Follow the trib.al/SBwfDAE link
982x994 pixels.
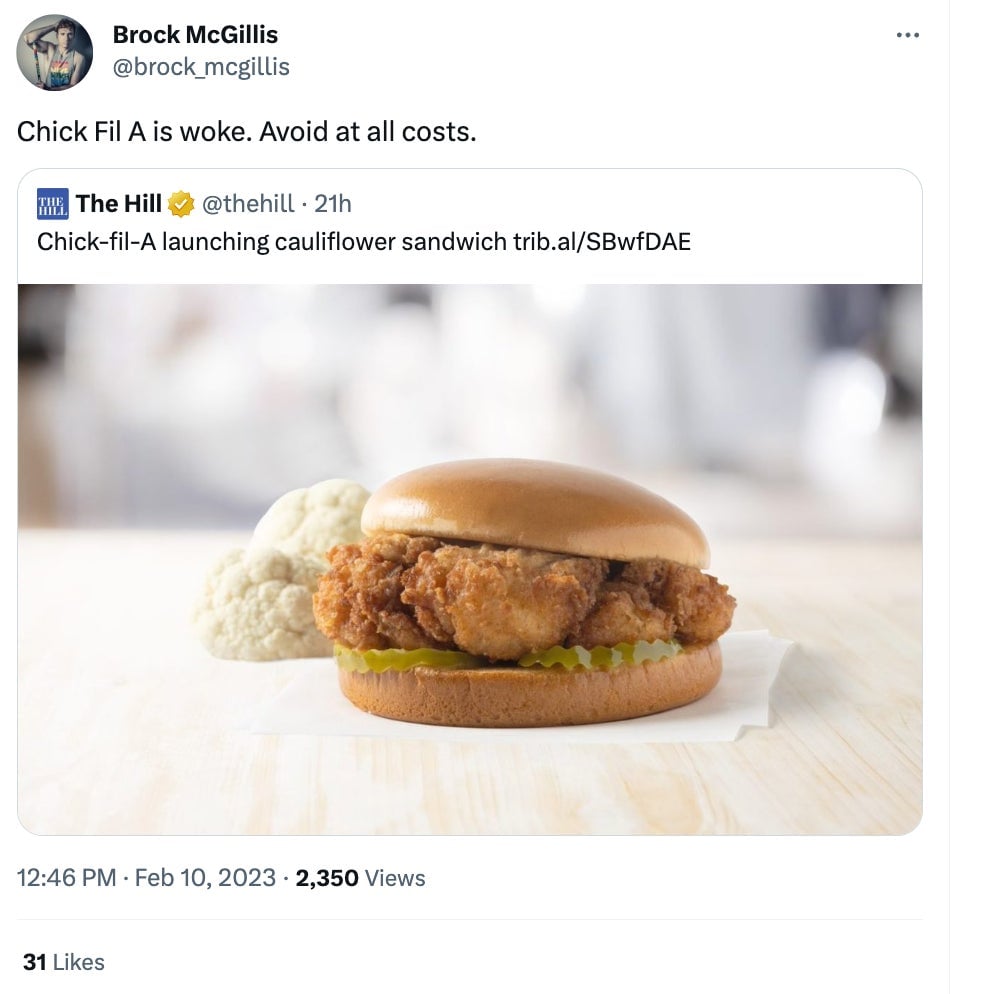605,241
